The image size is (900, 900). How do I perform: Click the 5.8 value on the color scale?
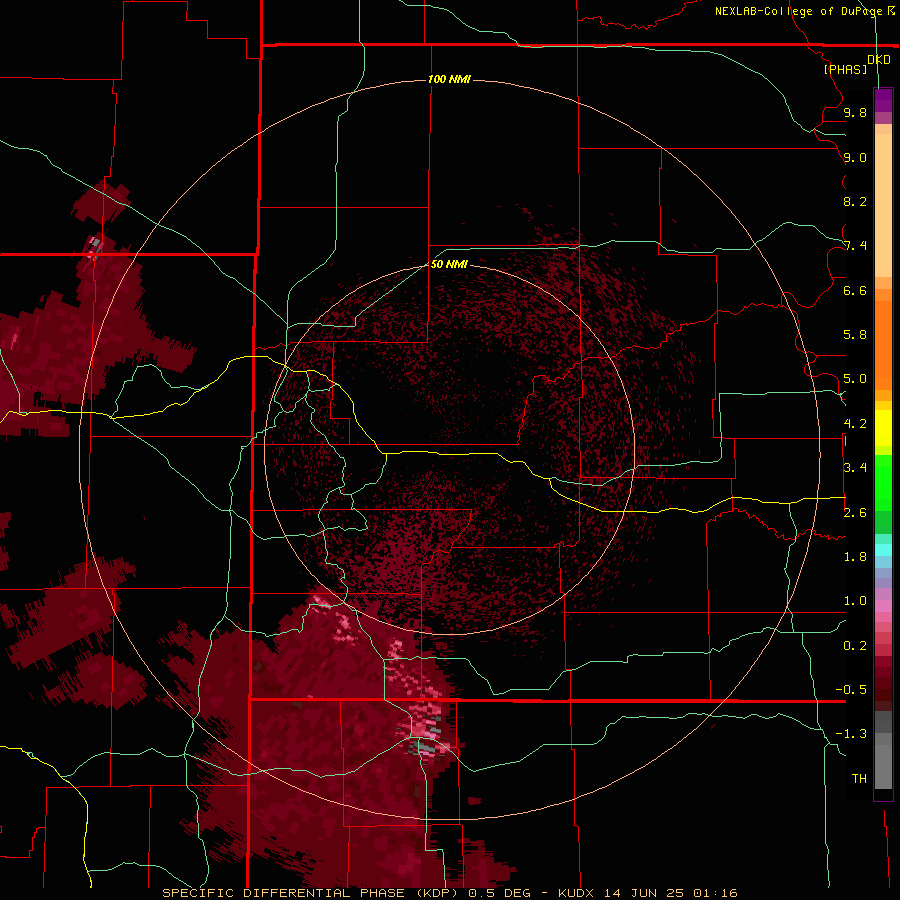coord(855,335)
